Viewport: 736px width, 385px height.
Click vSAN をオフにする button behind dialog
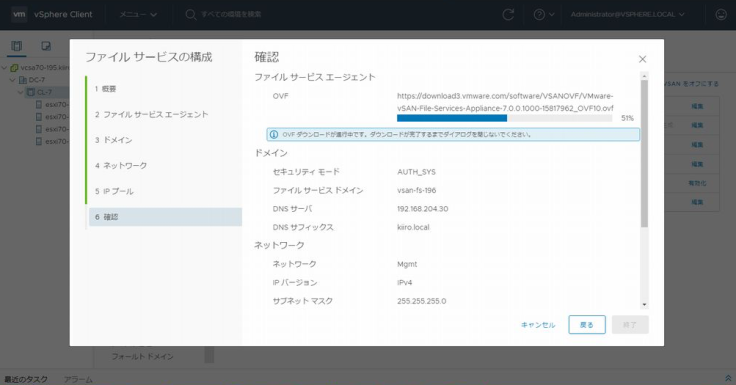pyautogui.click(x=691, y=84)
